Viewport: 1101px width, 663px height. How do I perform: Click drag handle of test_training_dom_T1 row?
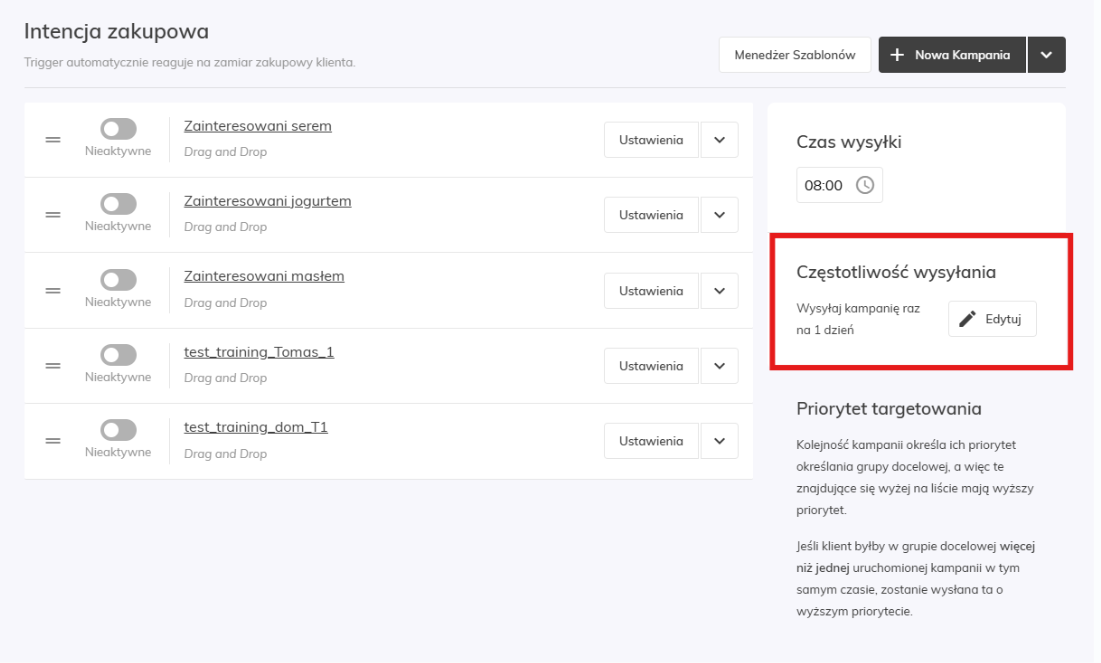click(x=53, y=441)
